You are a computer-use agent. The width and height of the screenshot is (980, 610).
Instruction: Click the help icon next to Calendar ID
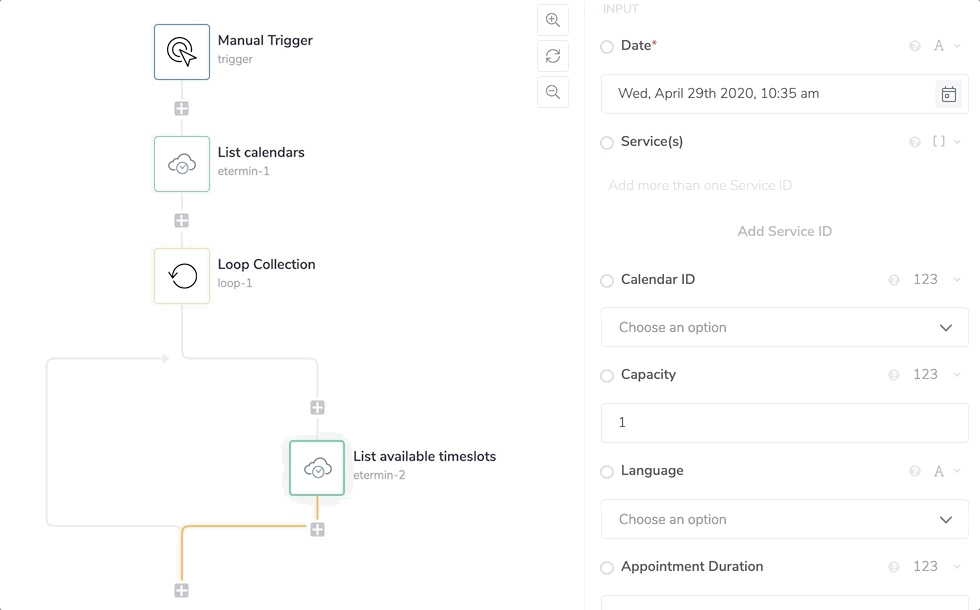tap(894, 280)
